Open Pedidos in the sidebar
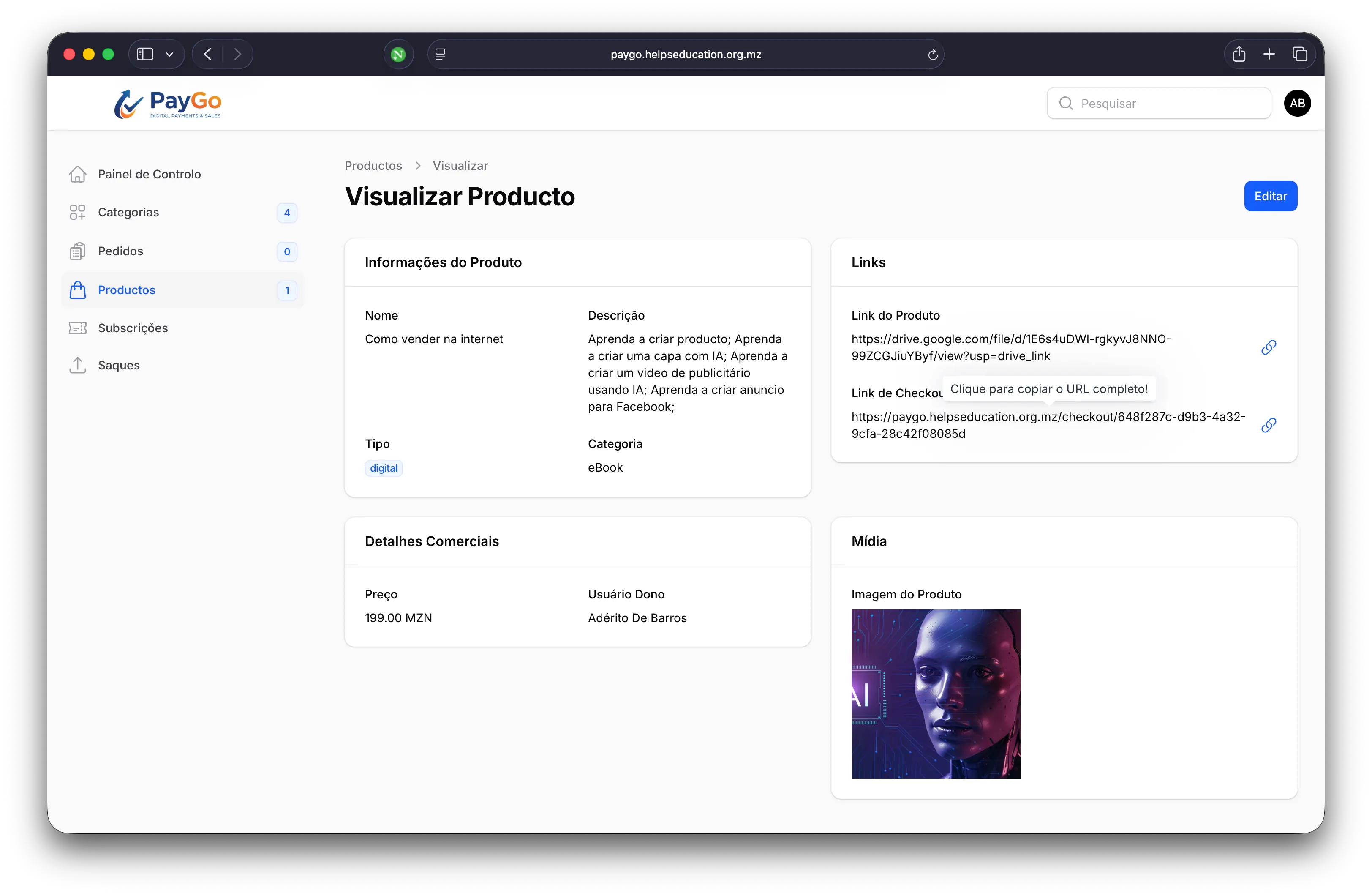The width and height of the screenshot is (1372, 896). (x=120, y=251)
